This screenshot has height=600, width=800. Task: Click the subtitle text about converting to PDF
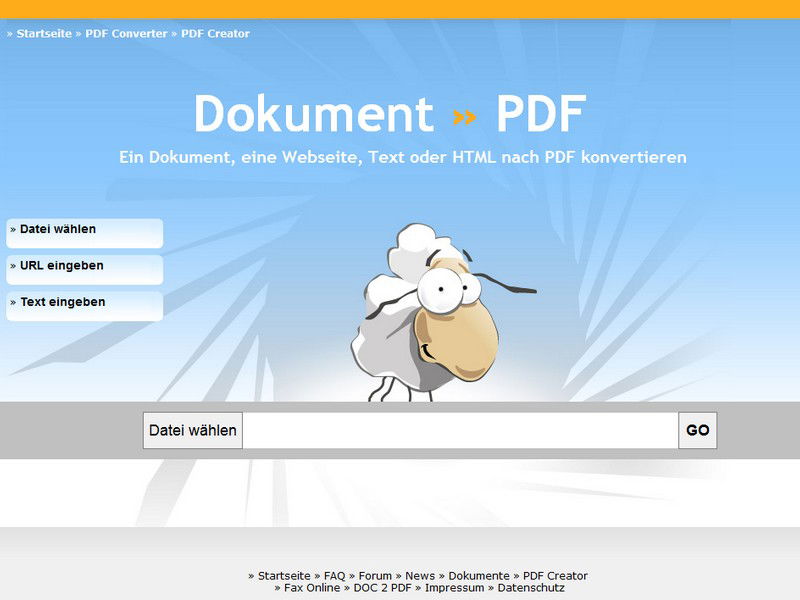point(403,157)
